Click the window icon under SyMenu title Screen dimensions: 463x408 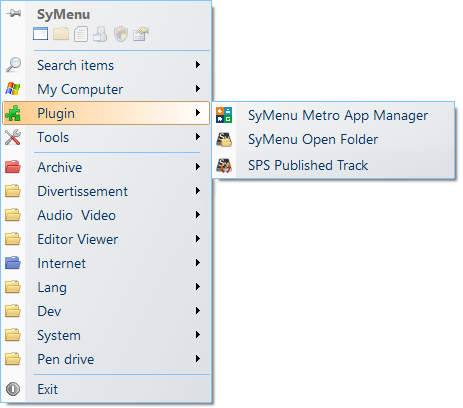(40, 34)
